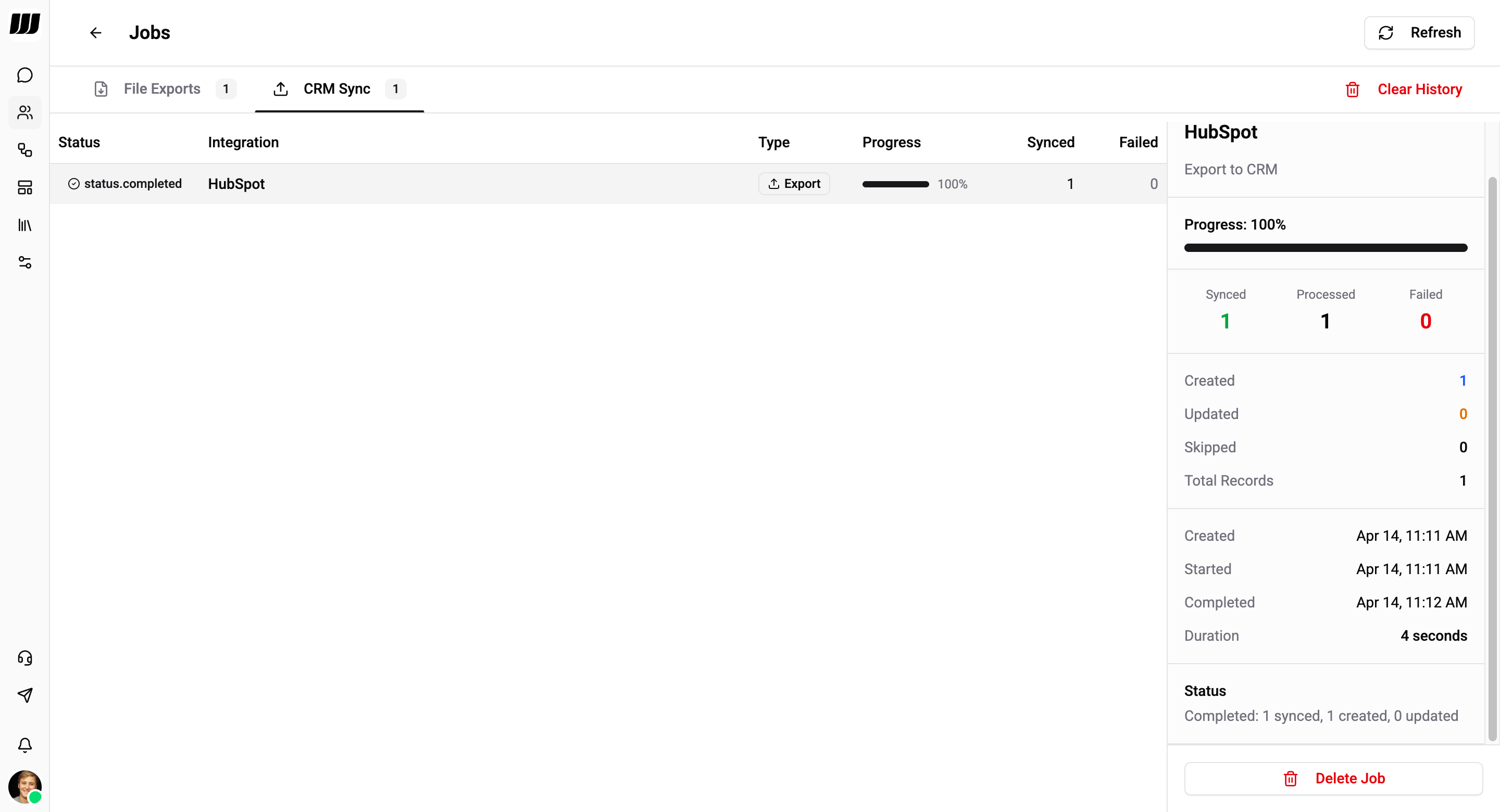This screenshot has width=1500, height=812.
Task: Select the contacts/people sidebar icon
Action: coord(24,112)
